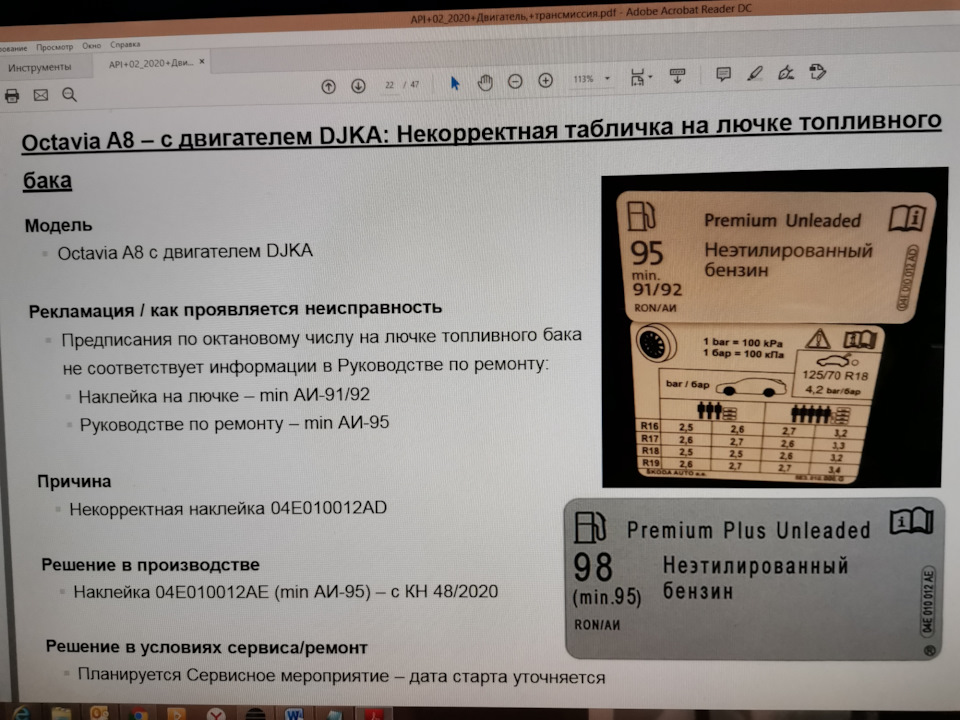Click text Некорректная наклейка 04E010012AD
This screenshot has width=960, height=720.
coord(228,508)
